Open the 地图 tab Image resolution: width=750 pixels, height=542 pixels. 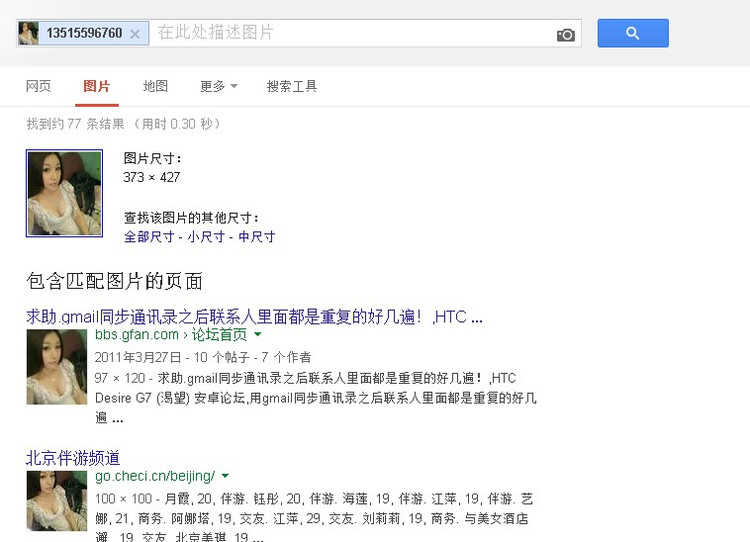[x=155, y=87]
